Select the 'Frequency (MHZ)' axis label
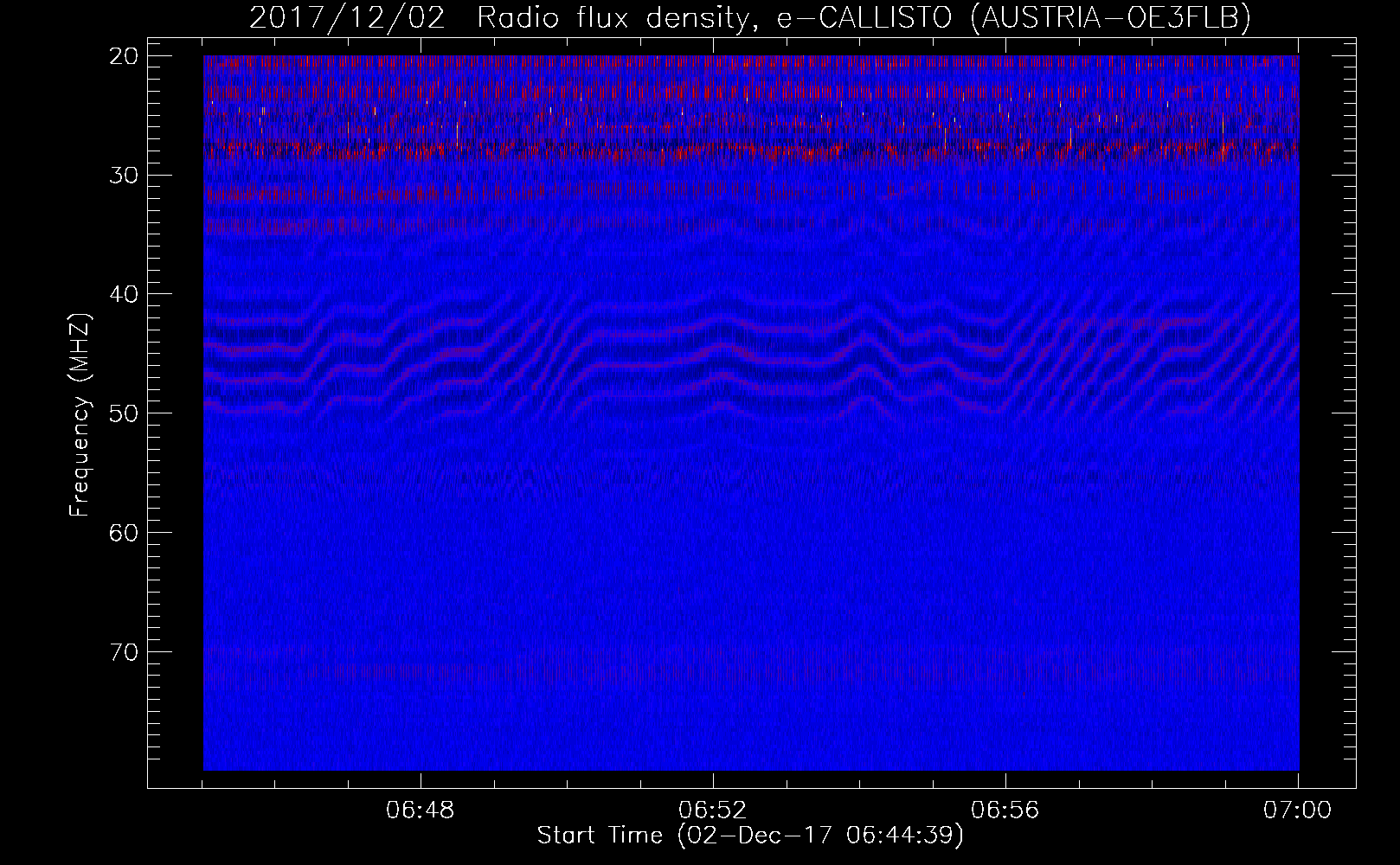Screen dimensions: 1400x865 pos(80,415)
